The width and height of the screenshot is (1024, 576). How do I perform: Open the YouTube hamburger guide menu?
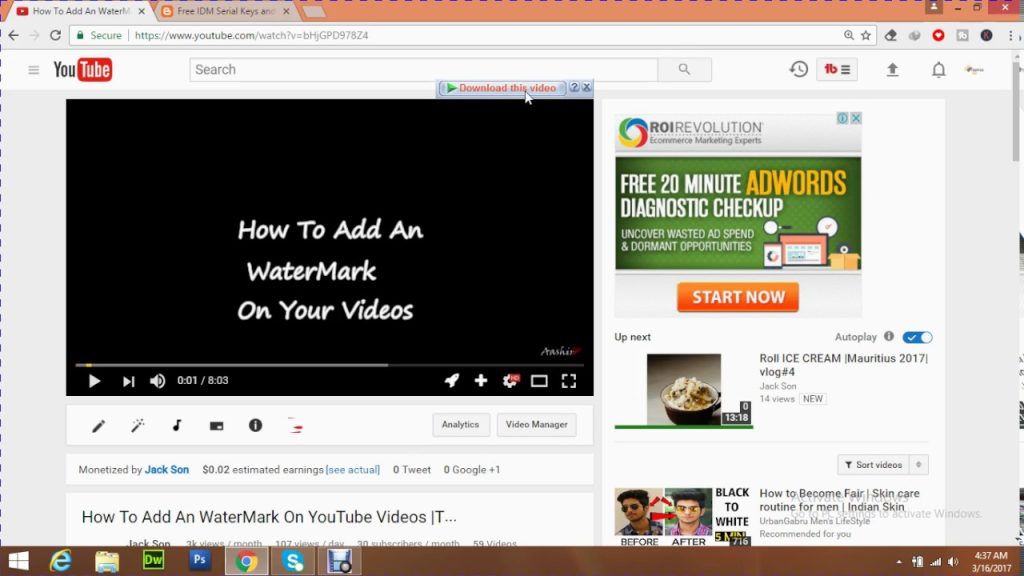[x=33, y=70]
